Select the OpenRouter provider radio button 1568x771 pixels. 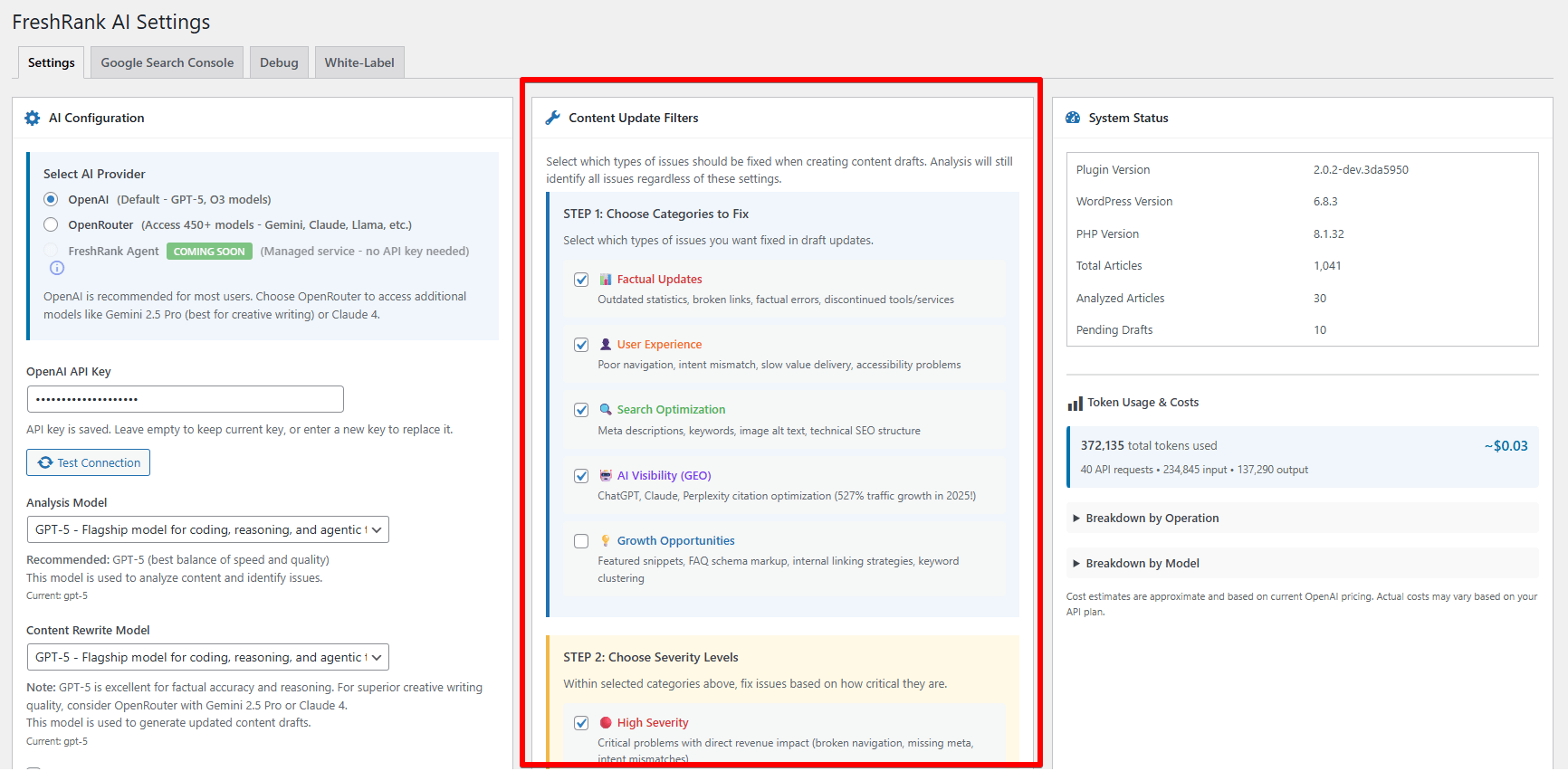[x=51, y=224]
